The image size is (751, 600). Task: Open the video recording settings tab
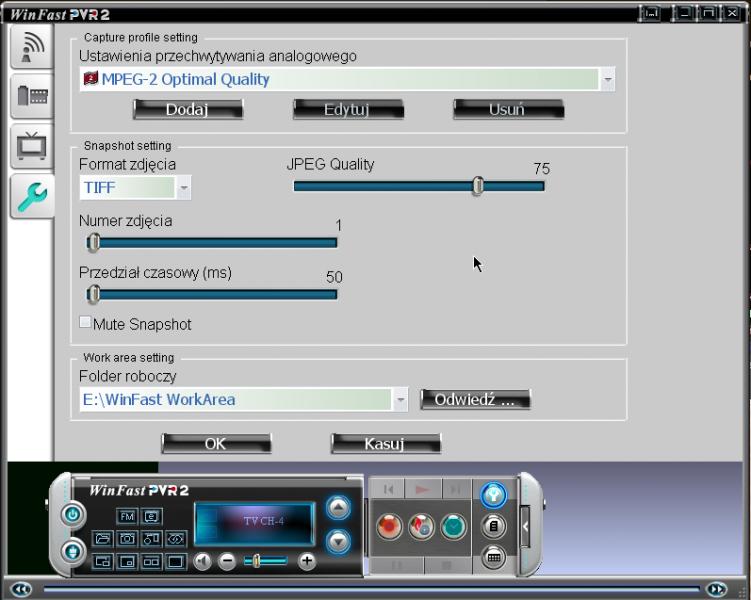click(x=32, y=96)
